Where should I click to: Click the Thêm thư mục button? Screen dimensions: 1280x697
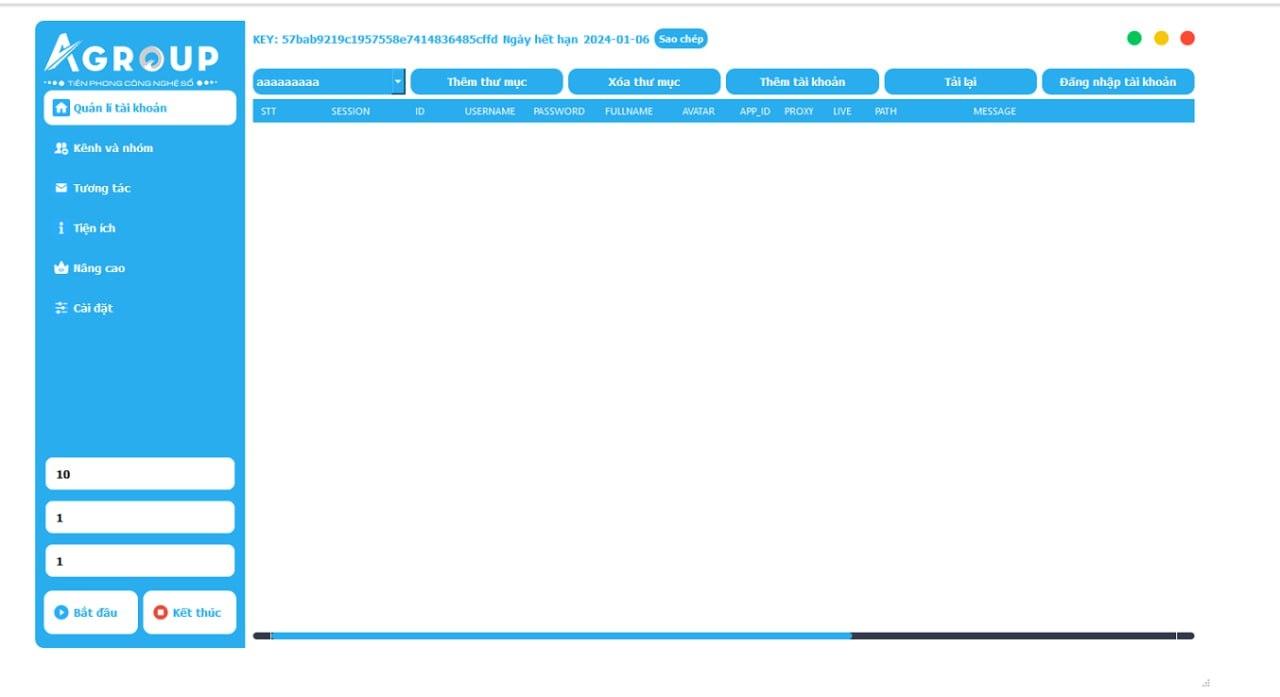pyautogui.click(x=487, y=82)
